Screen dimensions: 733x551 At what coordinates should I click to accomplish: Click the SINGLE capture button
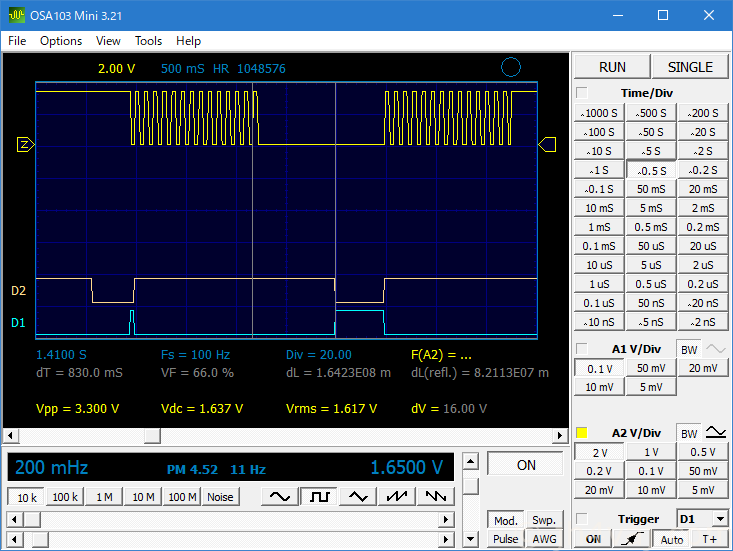coord(690,67)
